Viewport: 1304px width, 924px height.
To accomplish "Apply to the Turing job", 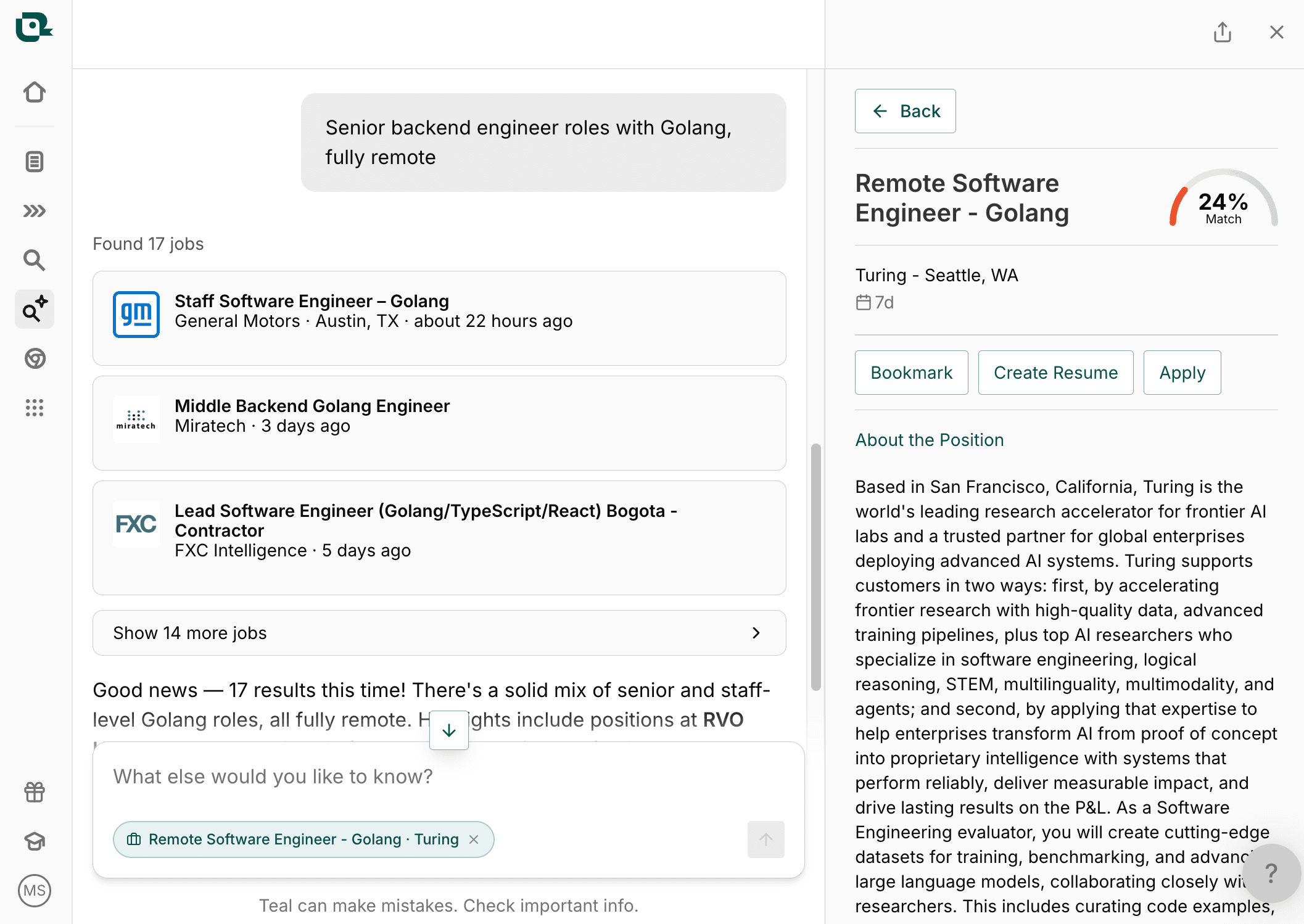I will pyautogui.click(x=1182, y=373).
